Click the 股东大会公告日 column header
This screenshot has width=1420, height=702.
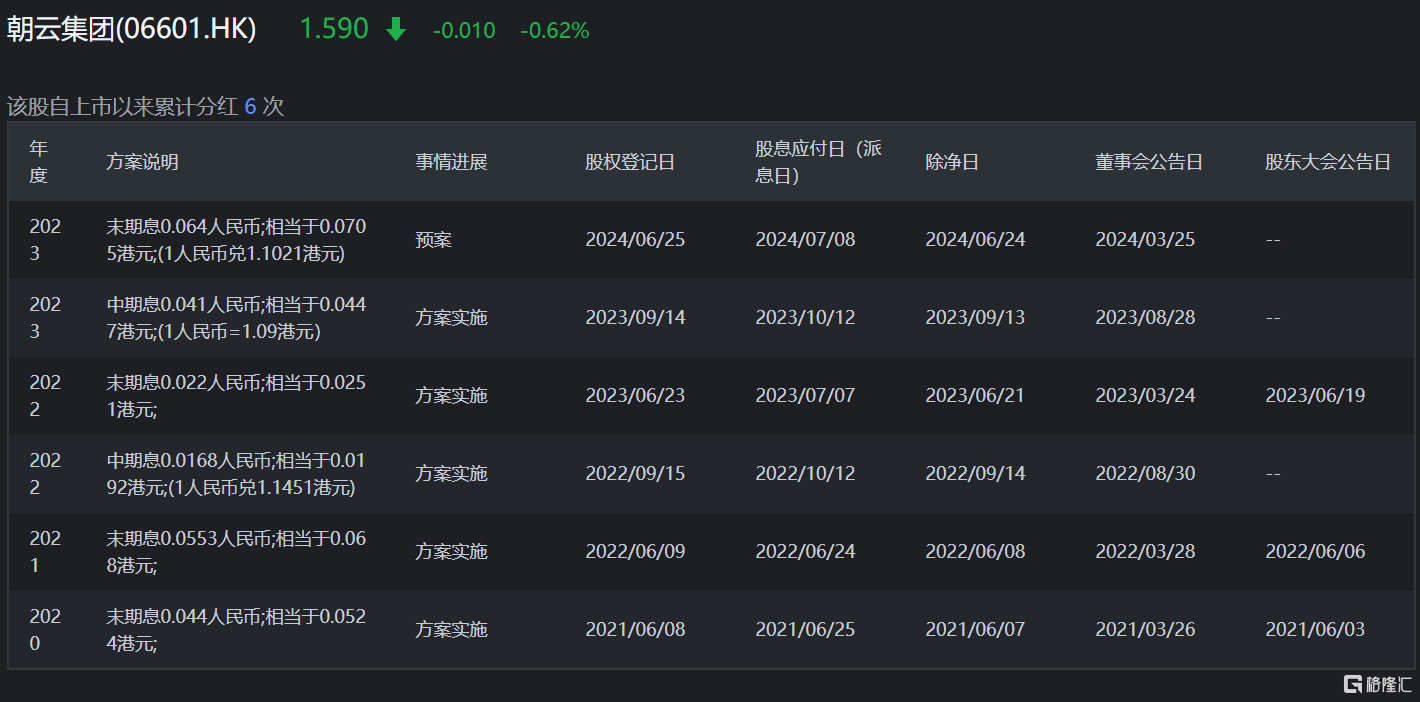[x=1328, y=162]
